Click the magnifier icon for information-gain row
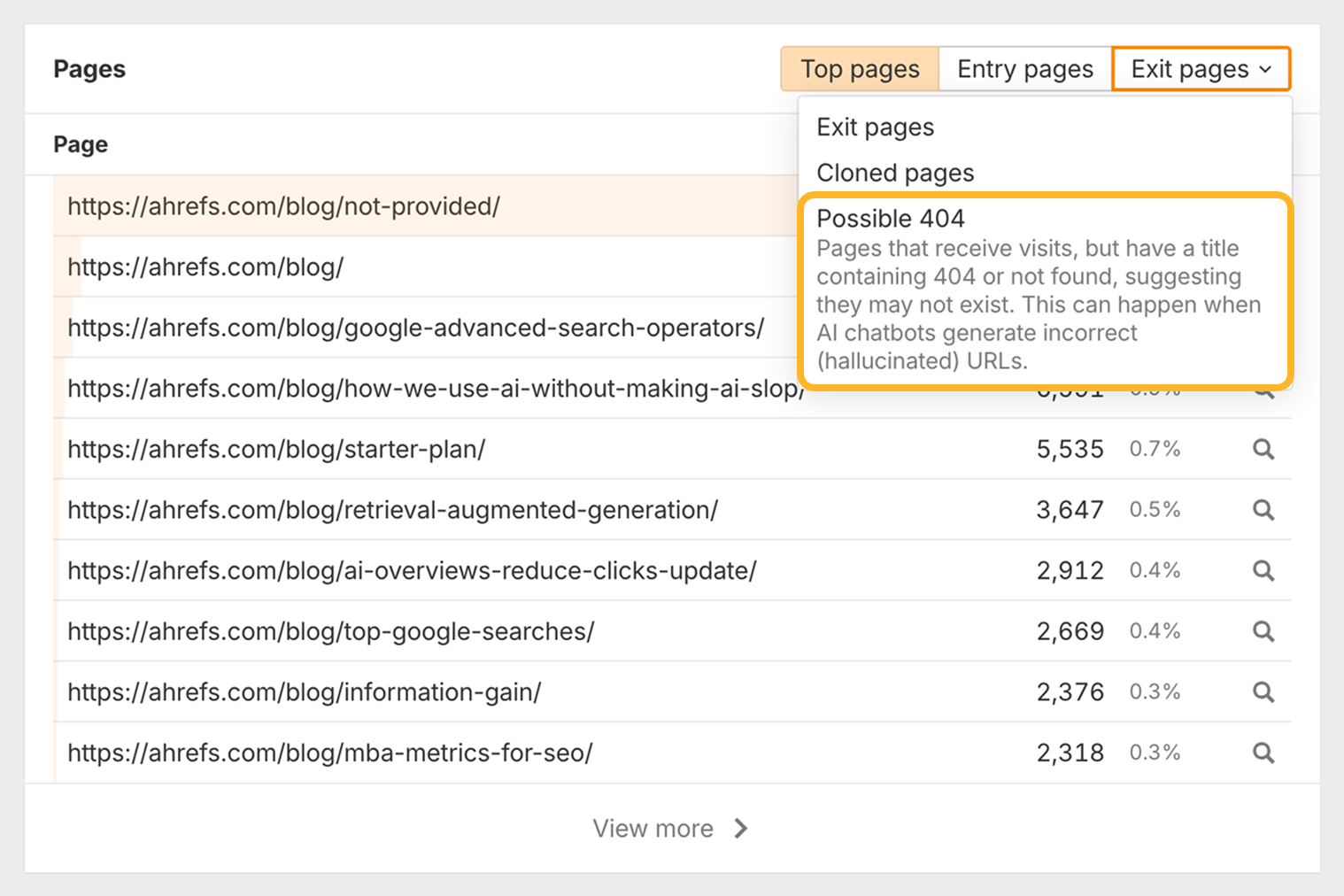The height and width of the screenshot is (896, 1344). coord(1263,692)
